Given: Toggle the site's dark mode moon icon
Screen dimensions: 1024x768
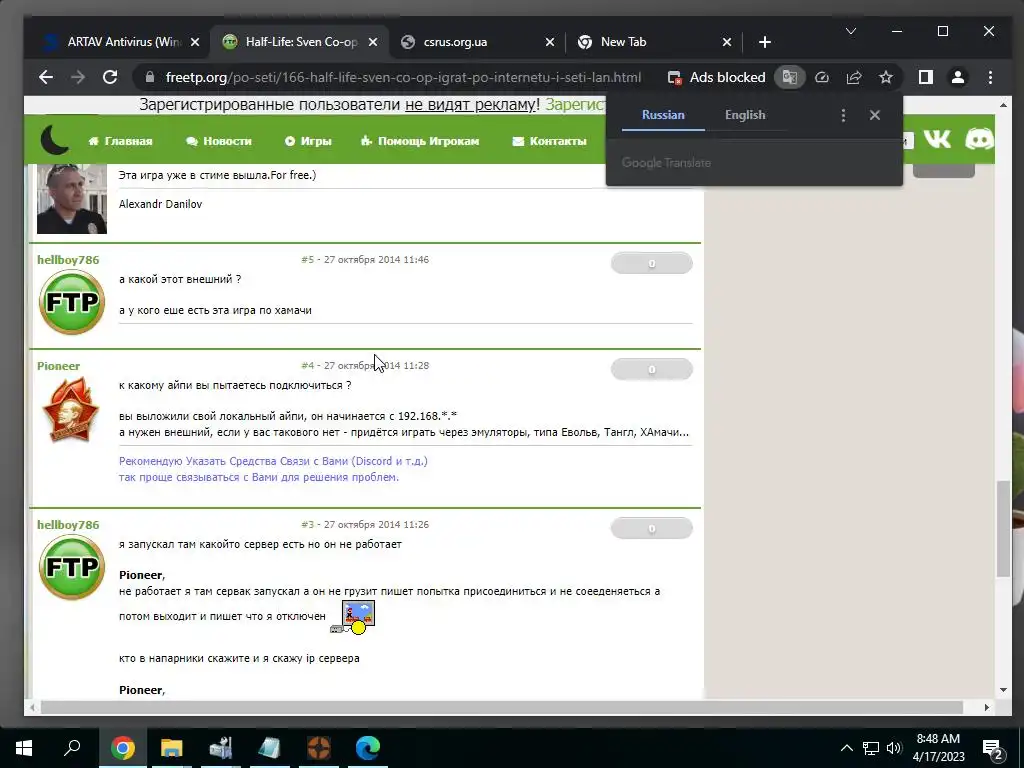Looking at the screenshot, I should 54,138.
